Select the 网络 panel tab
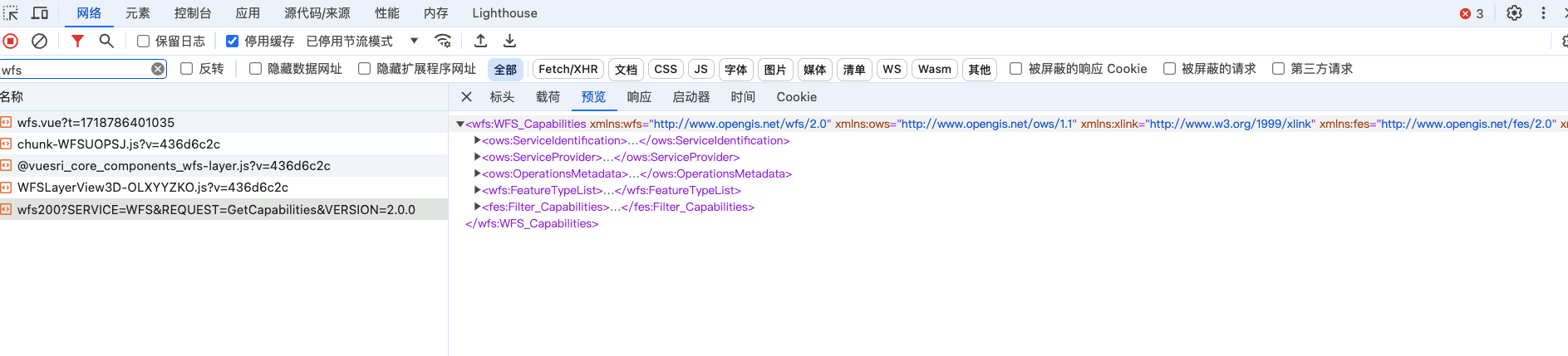1568x356 pixels. pos(89,13)
